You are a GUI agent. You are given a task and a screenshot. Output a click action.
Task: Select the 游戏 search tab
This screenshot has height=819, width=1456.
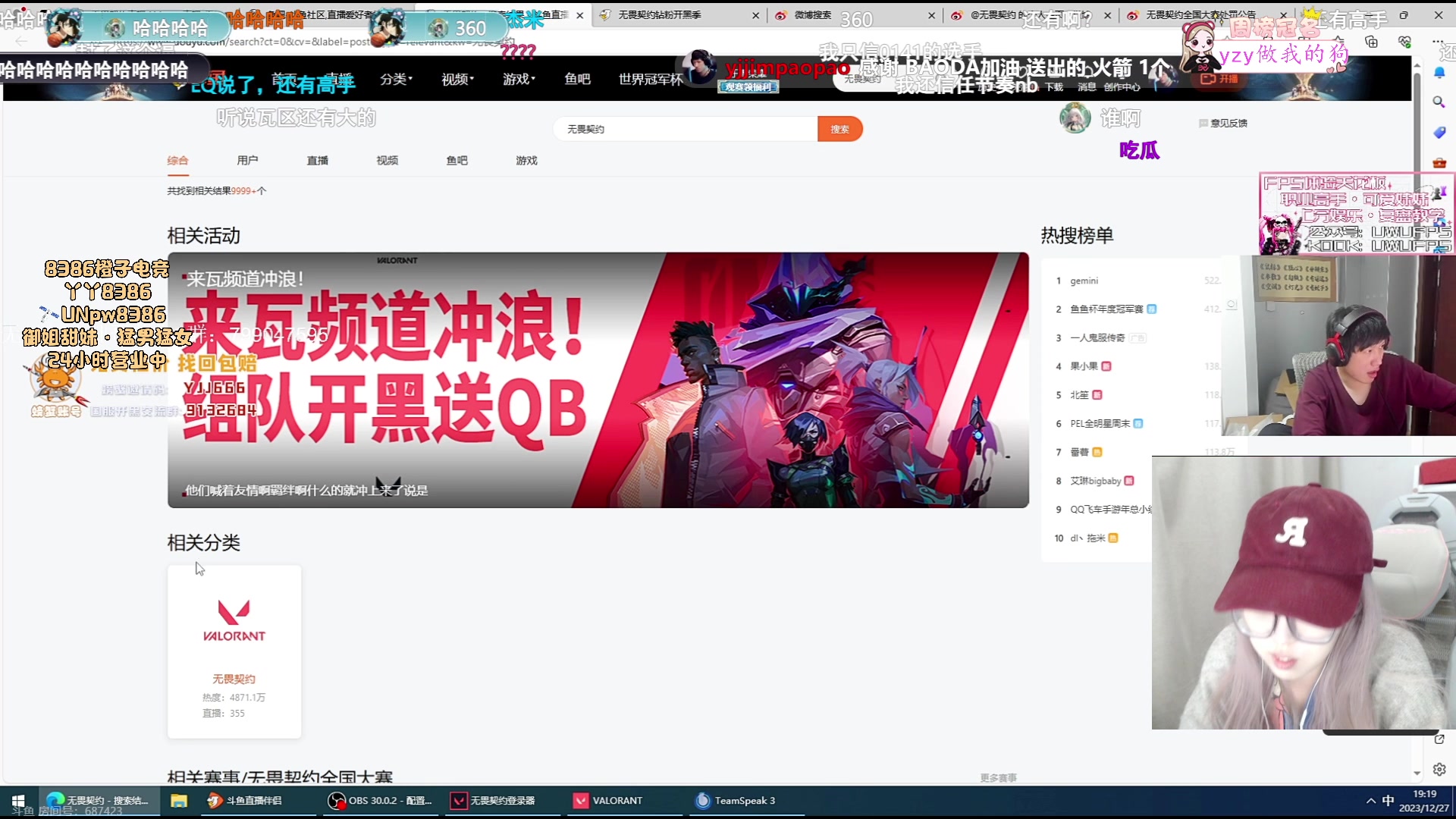tap(526, 161)
